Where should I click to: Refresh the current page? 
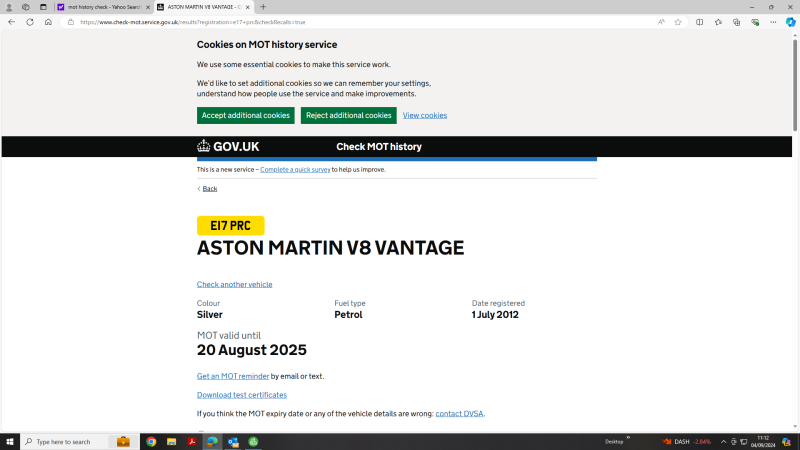pyautogui.click(x=30, y=22)
